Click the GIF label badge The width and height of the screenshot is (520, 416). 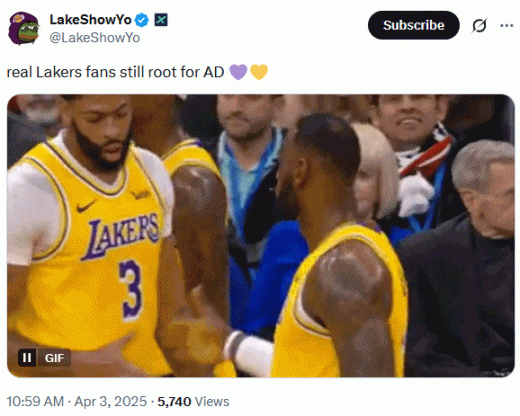point(54,358)
